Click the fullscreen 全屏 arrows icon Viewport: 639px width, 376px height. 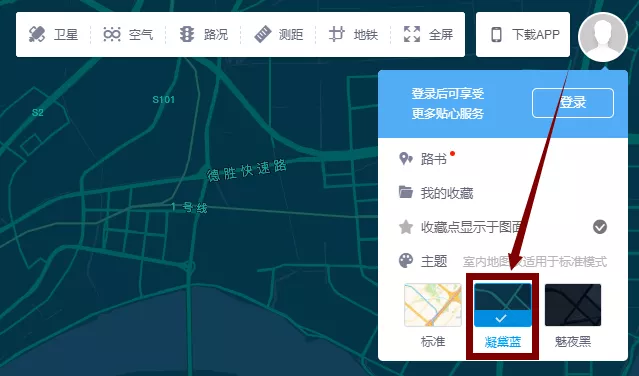coord(412,34)
